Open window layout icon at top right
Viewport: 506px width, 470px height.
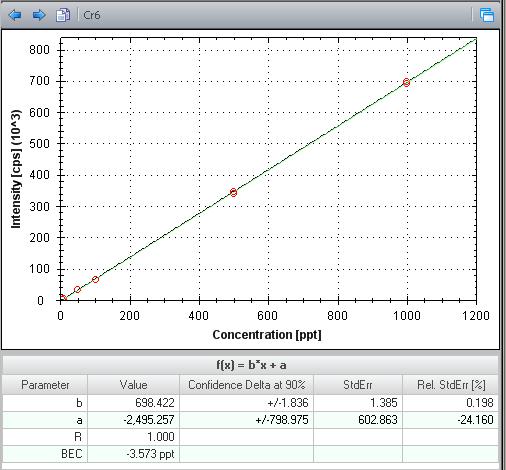pyautogui.click(x=487, y=15)
